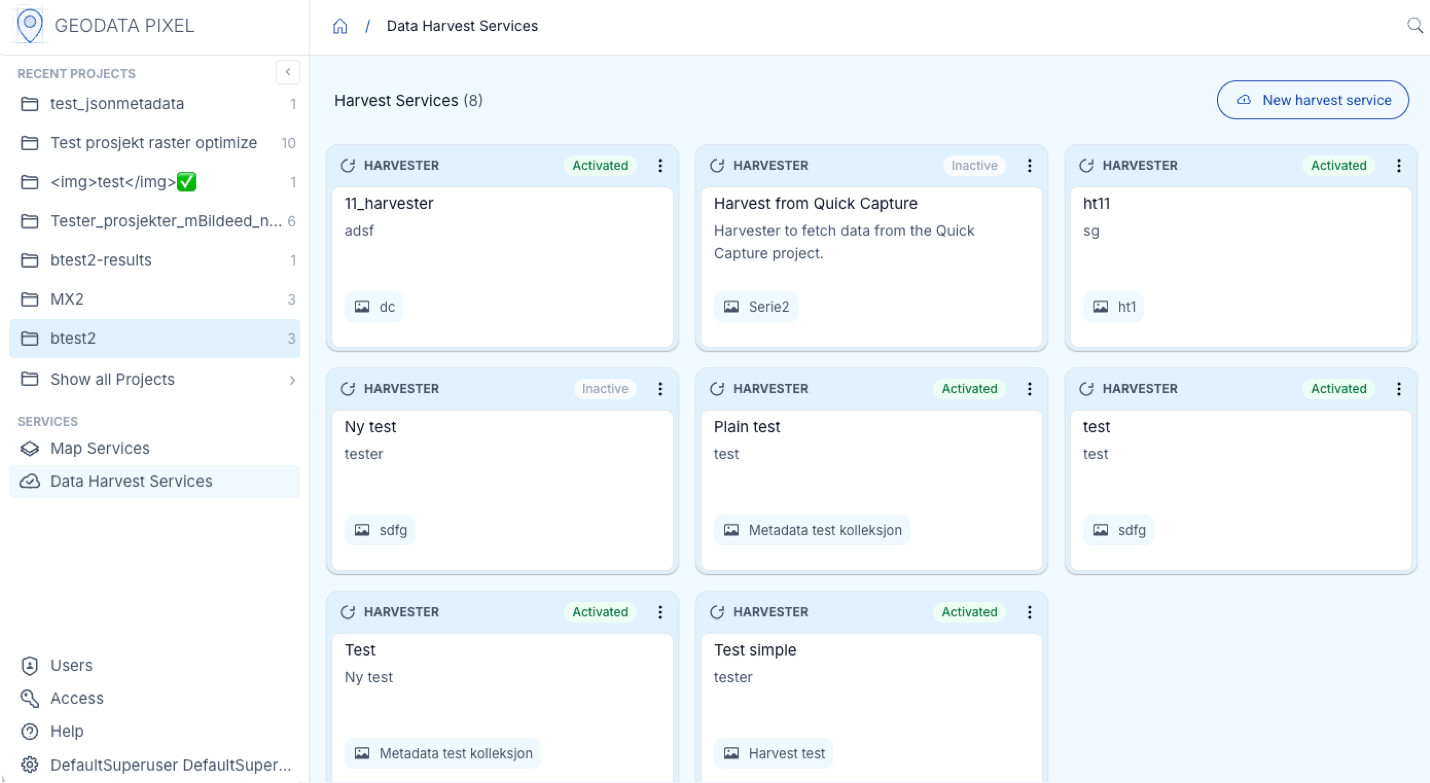Open project Tester_prosjekter_mBildeed
The width and height of the screenshot is (1430, 783).
(154, 221)
